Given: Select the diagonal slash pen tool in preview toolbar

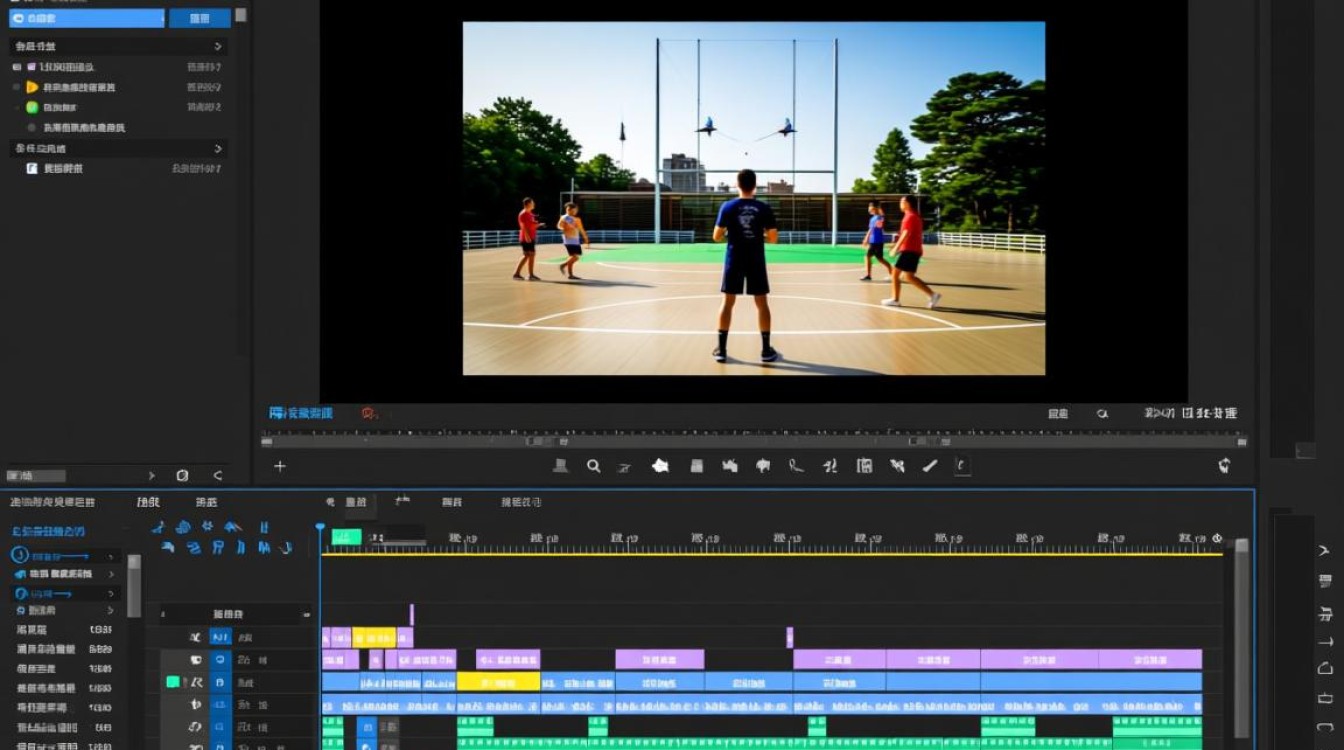Looking at the screenshot, I should [x=930, y=465].
